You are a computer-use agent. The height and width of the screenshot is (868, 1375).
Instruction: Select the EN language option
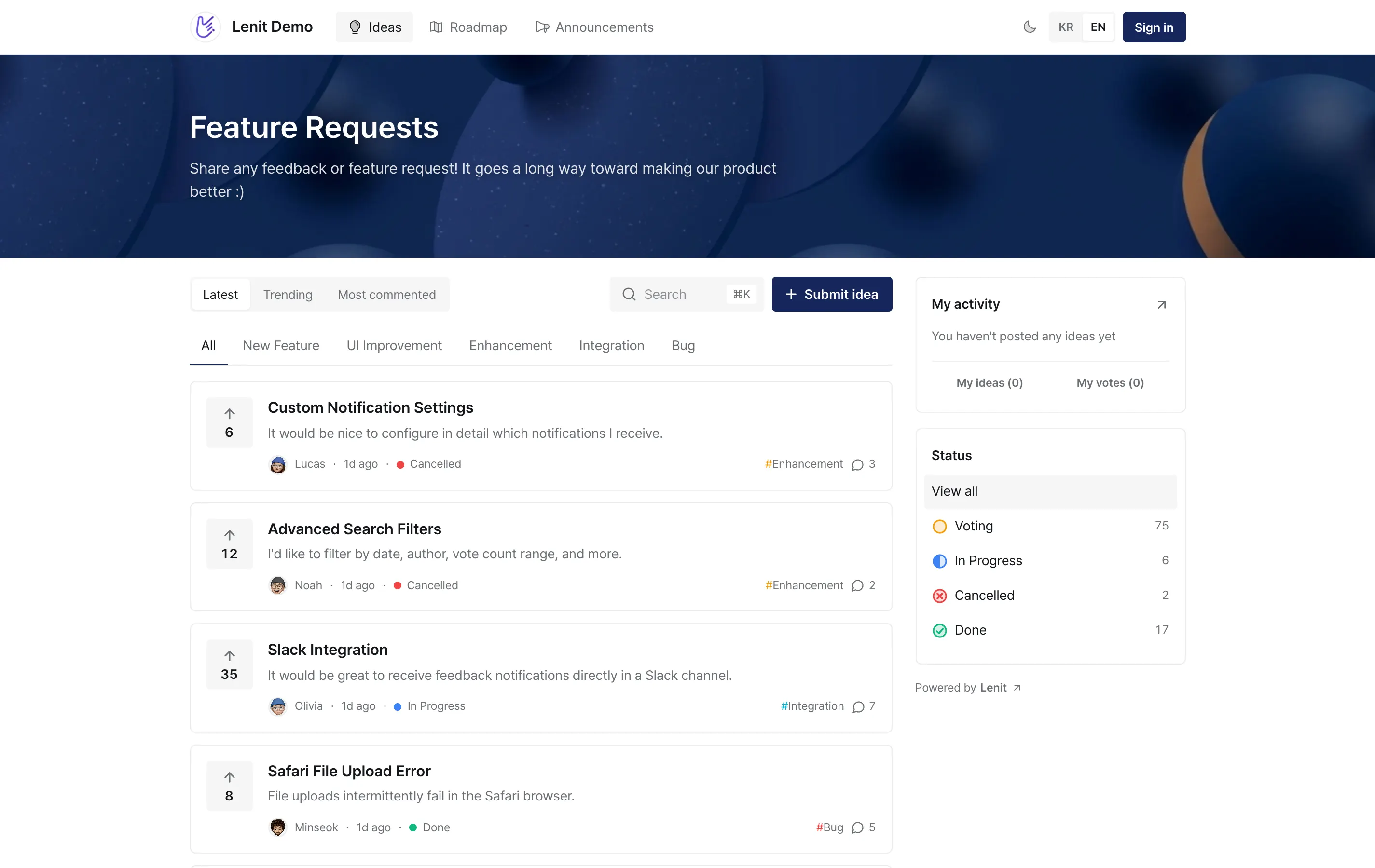click(x=1098, y=27)
